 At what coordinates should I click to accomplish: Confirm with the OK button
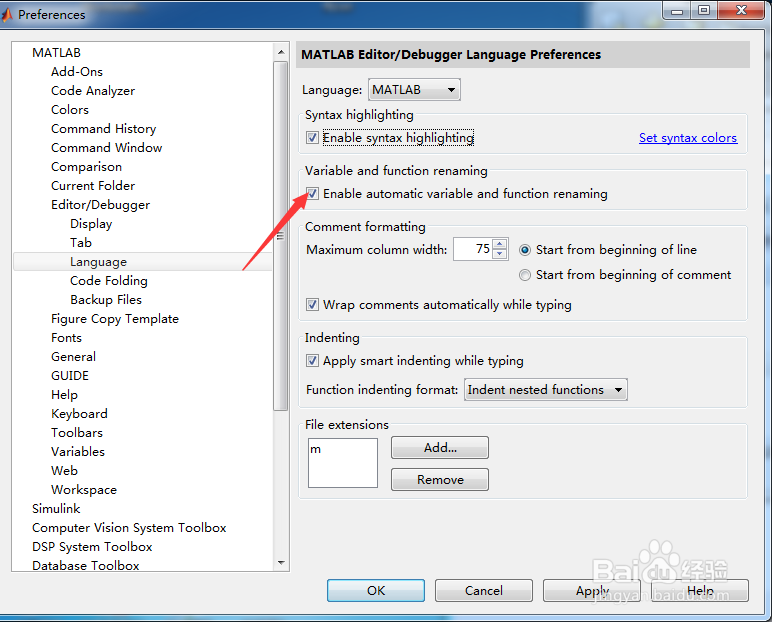pyautogui.click(x=376, y=590)
